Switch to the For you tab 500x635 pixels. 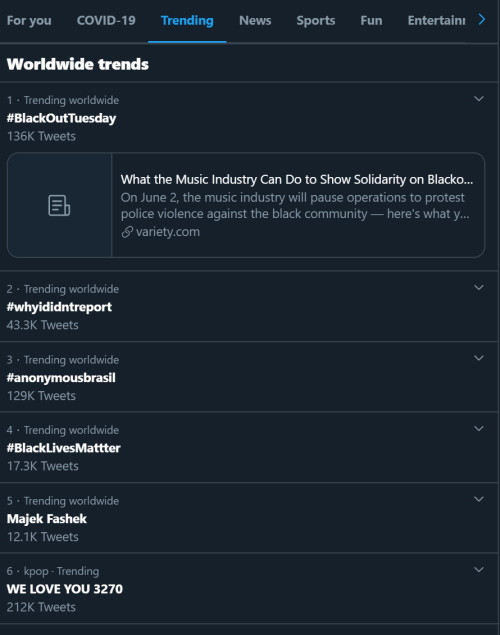point(29,20)
